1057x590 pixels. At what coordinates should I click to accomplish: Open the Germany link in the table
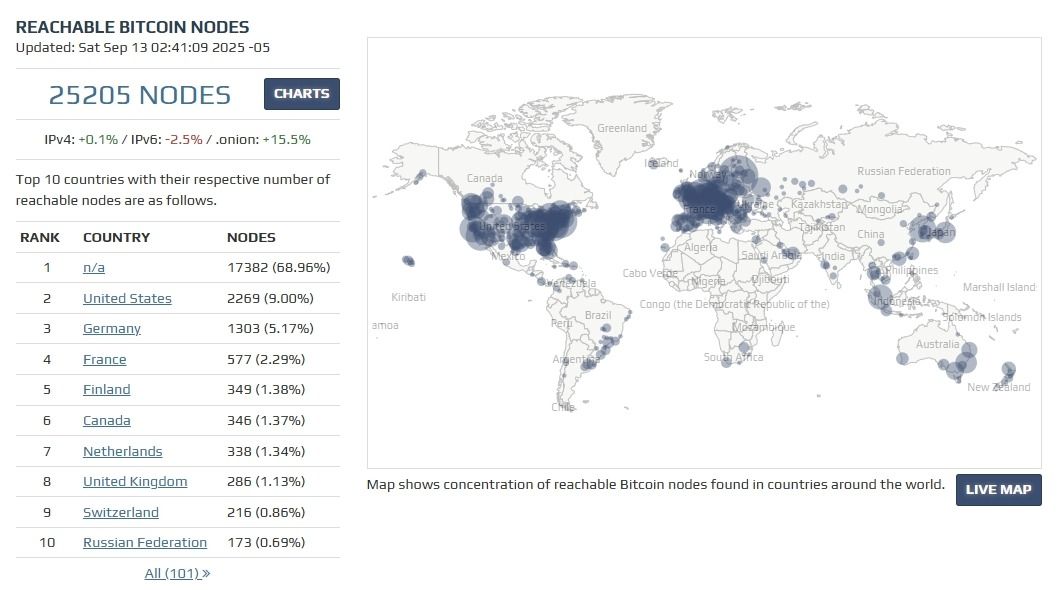point(111,329)
